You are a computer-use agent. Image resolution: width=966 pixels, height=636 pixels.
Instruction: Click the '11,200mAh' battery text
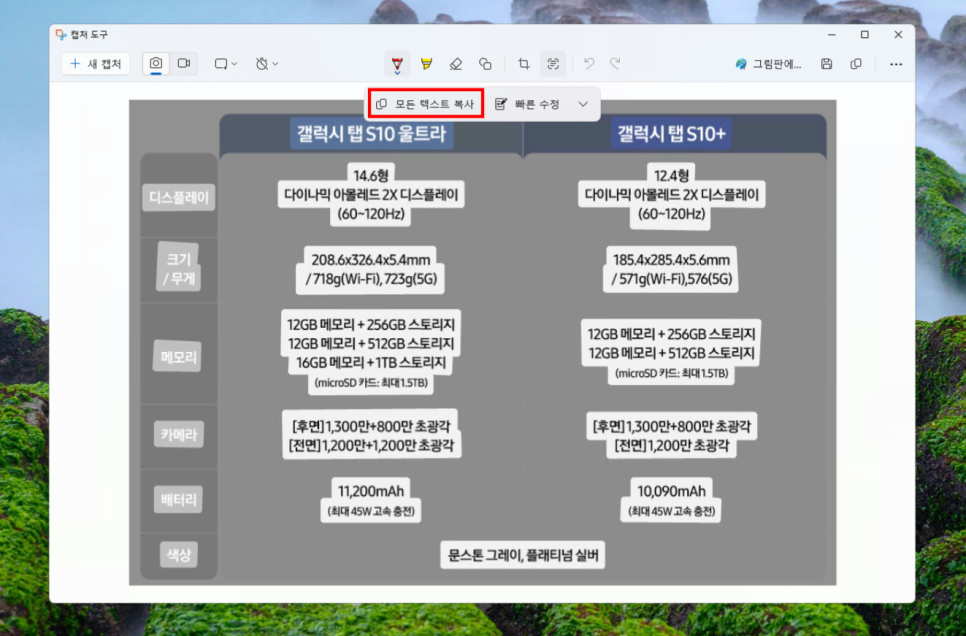tap(371, 491)
